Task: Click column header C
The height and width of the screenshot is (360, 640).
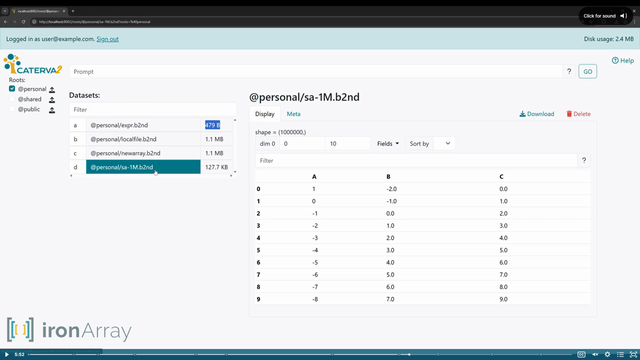Action: [501, 177]
